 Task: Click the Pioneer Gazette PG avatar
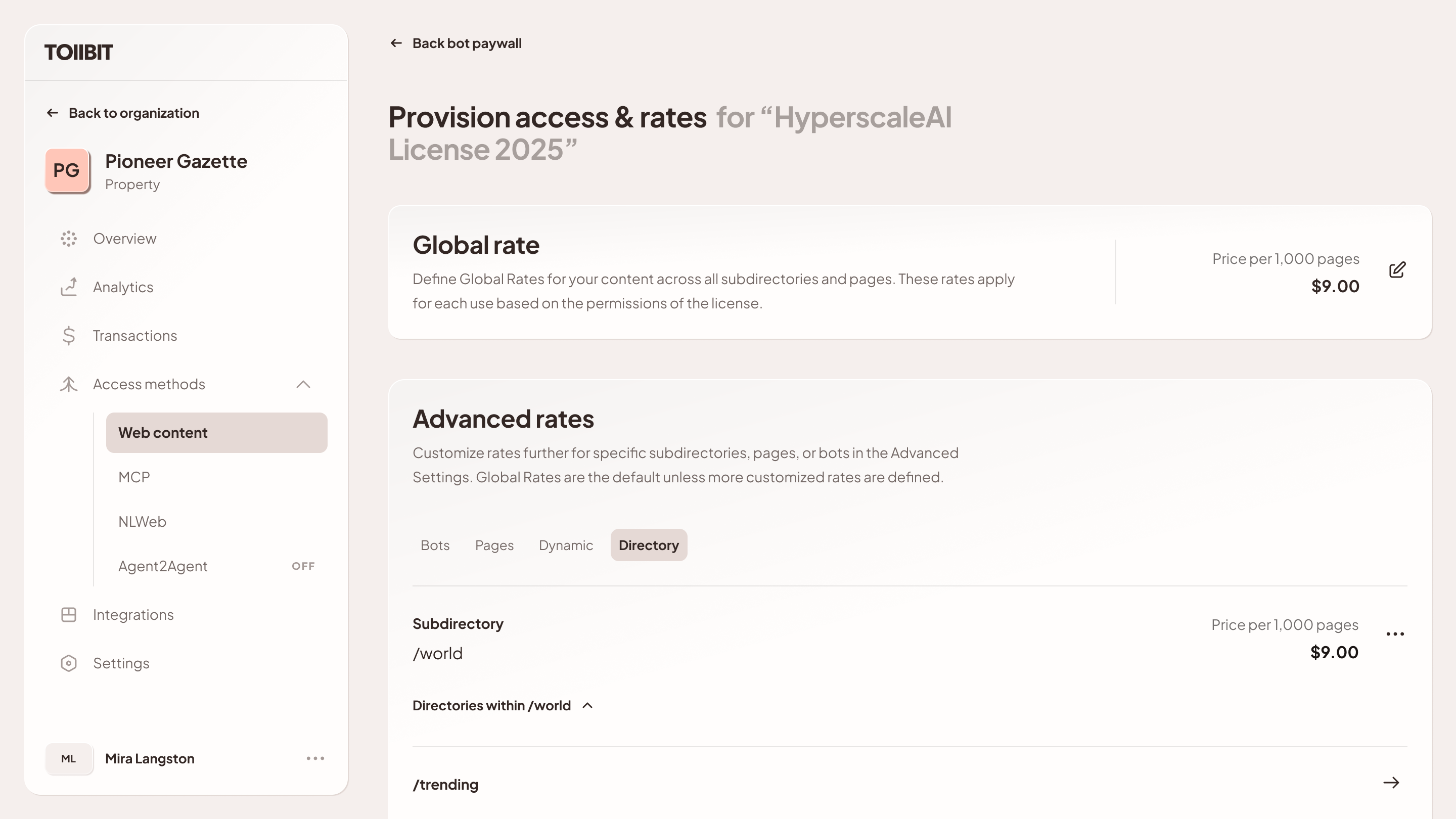tap(67, 170)
